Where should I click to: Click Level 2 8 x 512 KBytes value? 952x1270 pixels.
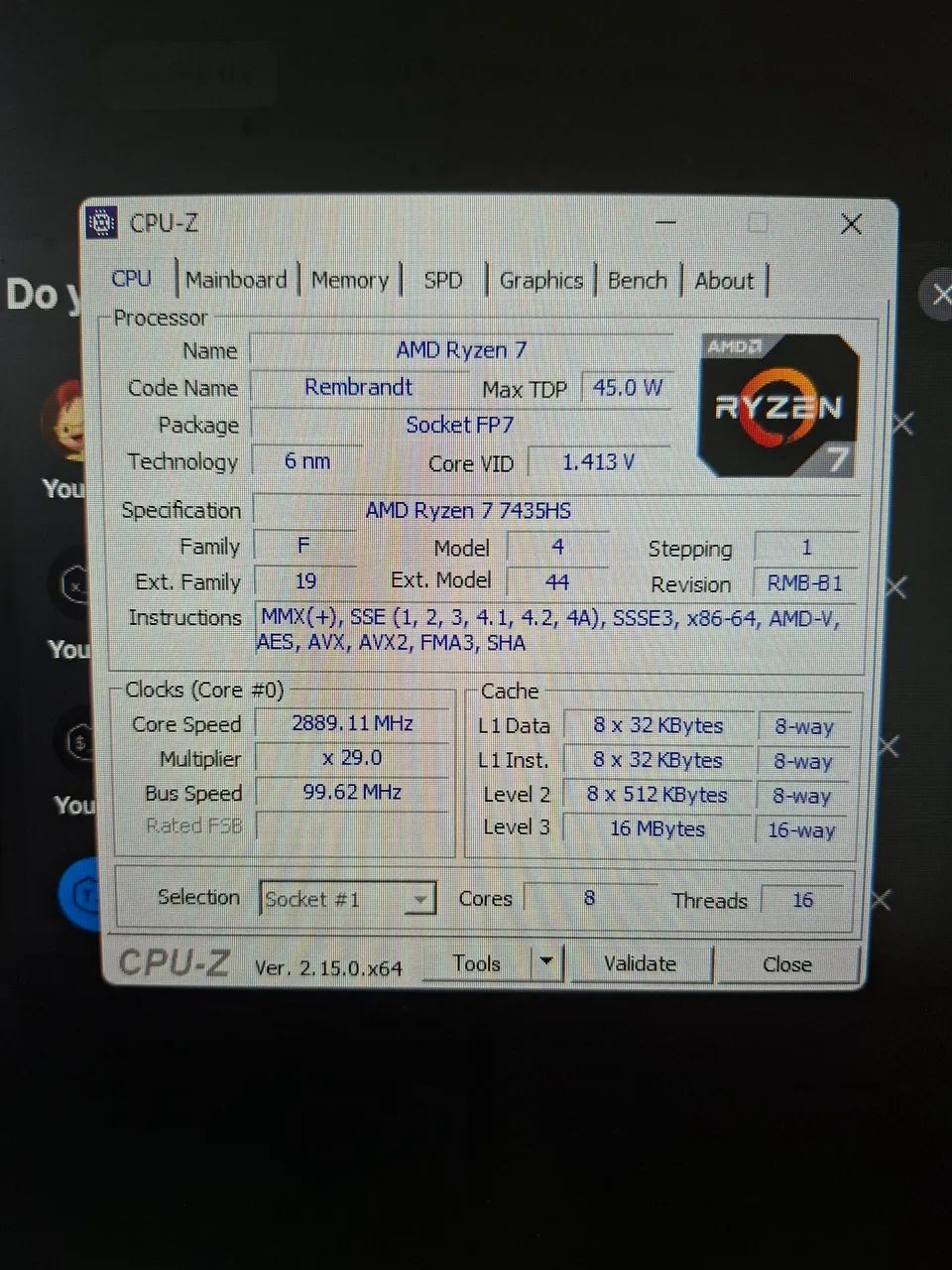pos(657,795)
